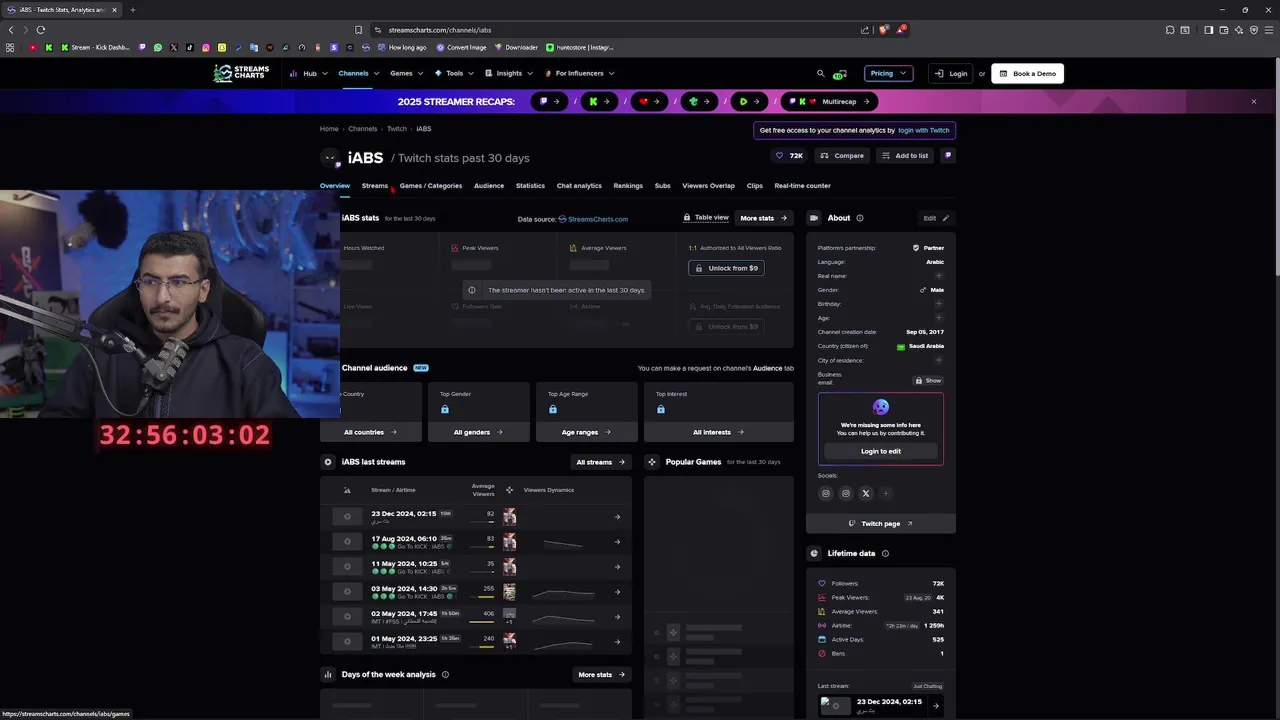Show the hidden business email
Screen dimensions: 1280x720
[928, 381]
